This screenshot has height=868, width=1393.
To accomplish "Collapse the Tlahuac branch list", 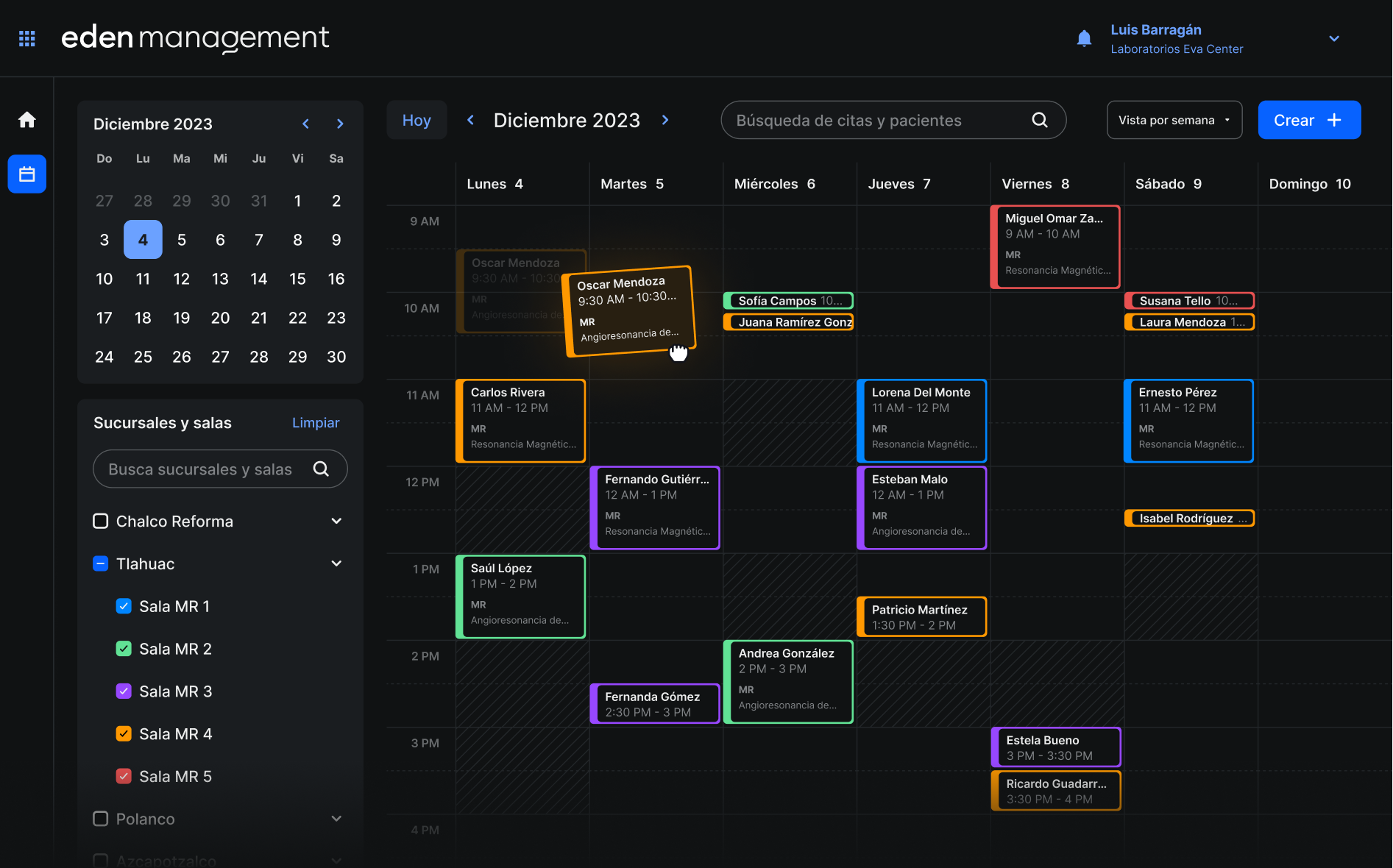I will (336, 563).
